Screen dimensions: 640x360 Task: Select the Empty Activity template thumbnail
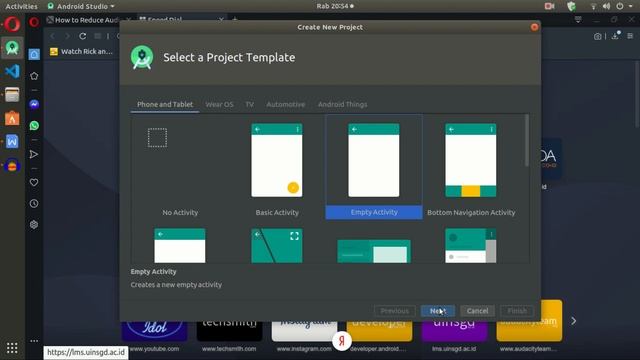pyautogui.click(x=373, y=160)
